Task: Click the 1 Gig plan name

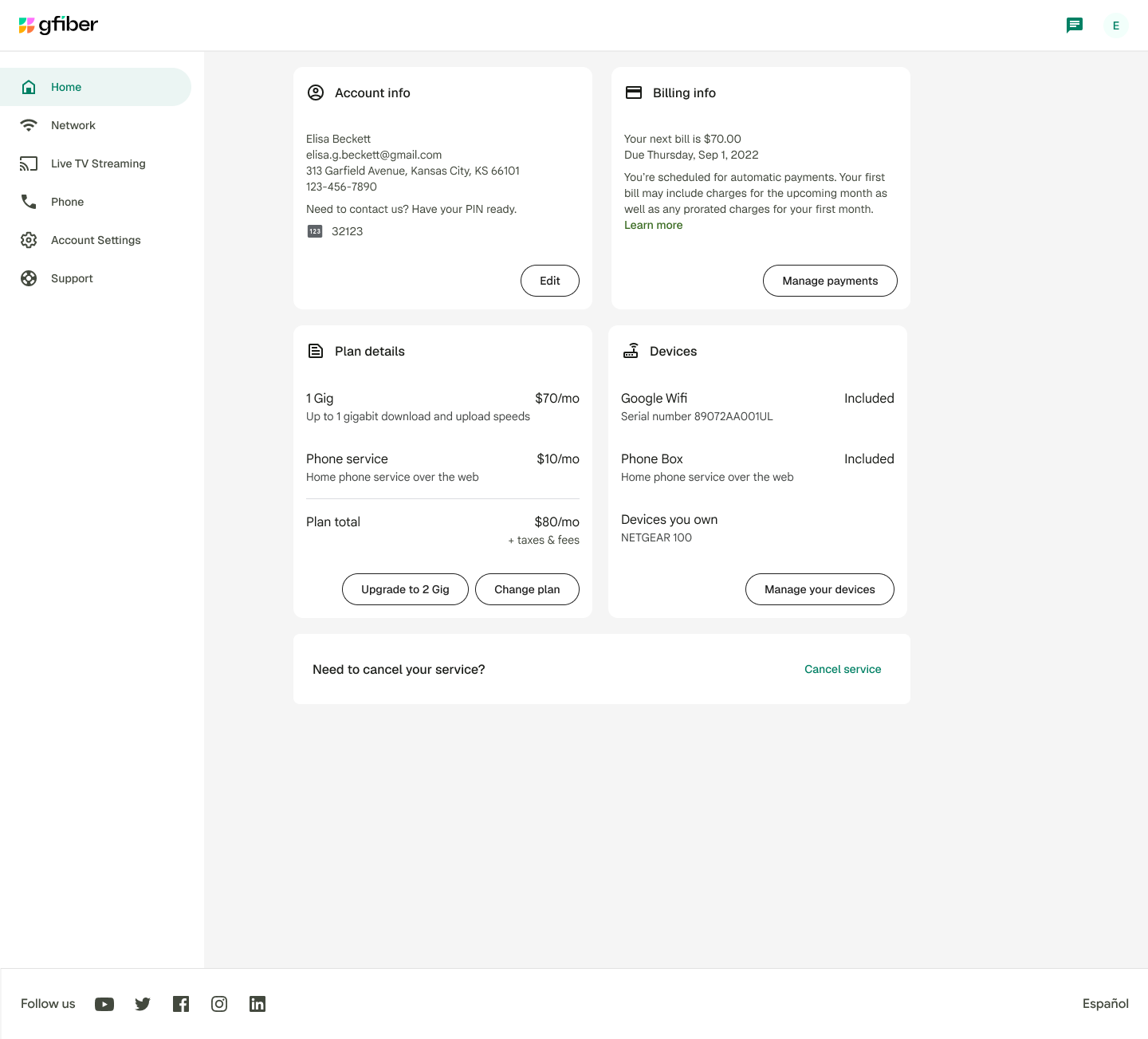Action: 320,398
